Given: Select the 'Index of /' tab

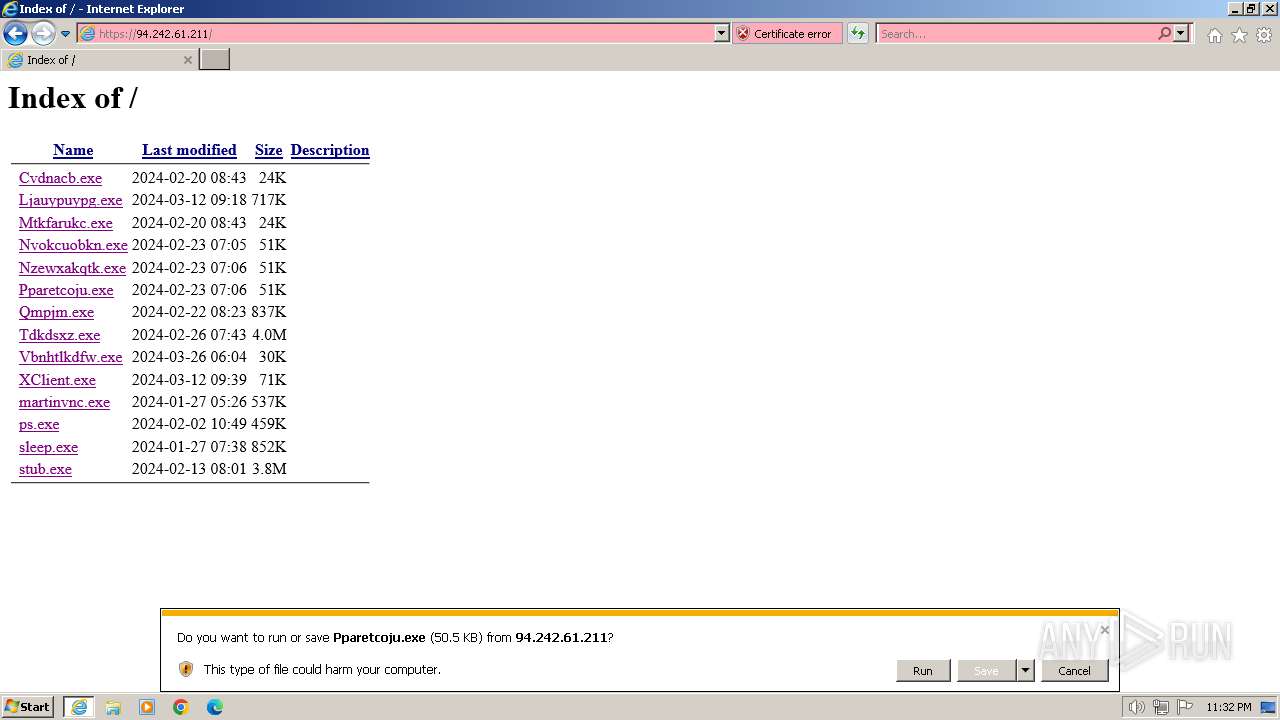Looking at the screenshot, I should [100, 60].
